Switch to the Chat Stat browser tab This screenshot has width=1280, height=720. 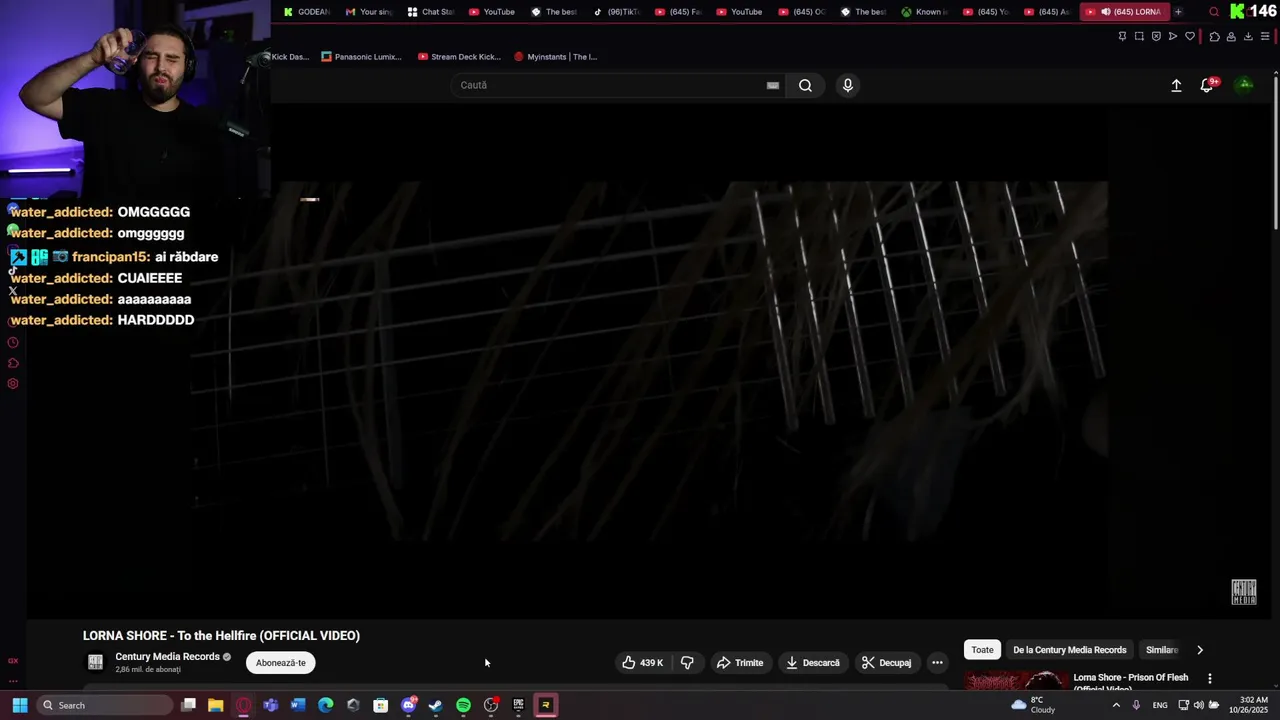click(431, 12)
